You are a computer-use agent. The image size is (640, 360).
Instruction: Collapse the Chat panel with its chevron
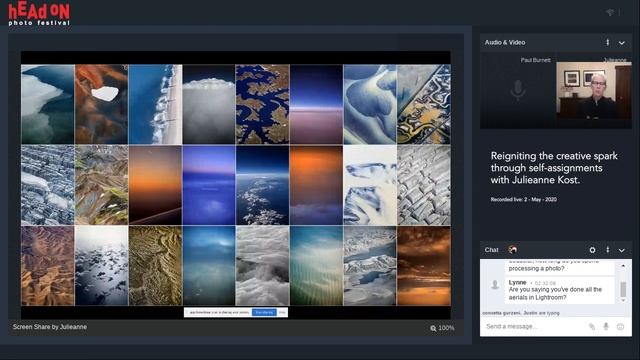[x=621, y=250]
